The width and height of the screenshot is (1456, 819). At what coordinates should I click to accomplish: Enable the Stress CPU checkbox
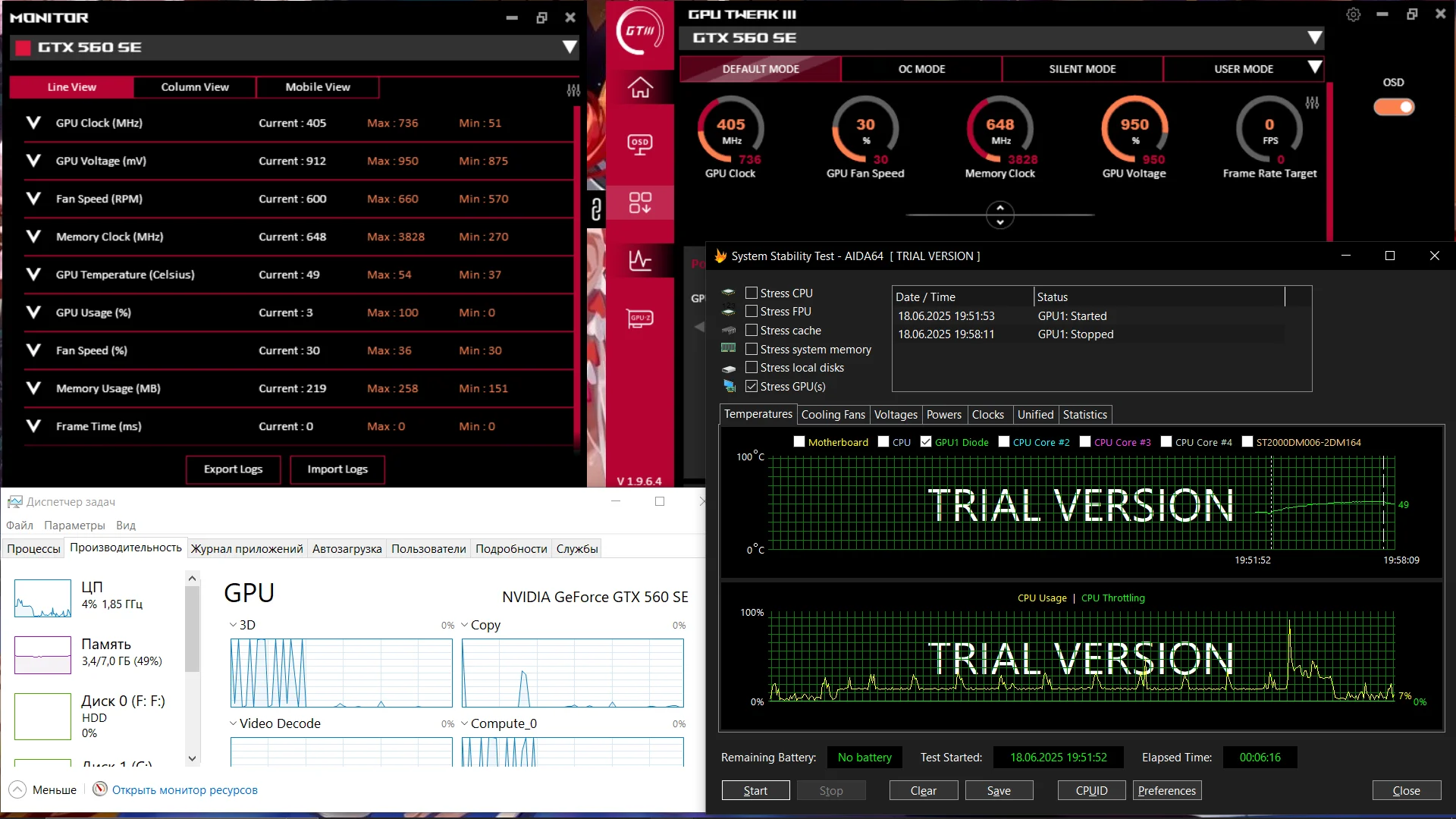[x=752, y=293]
